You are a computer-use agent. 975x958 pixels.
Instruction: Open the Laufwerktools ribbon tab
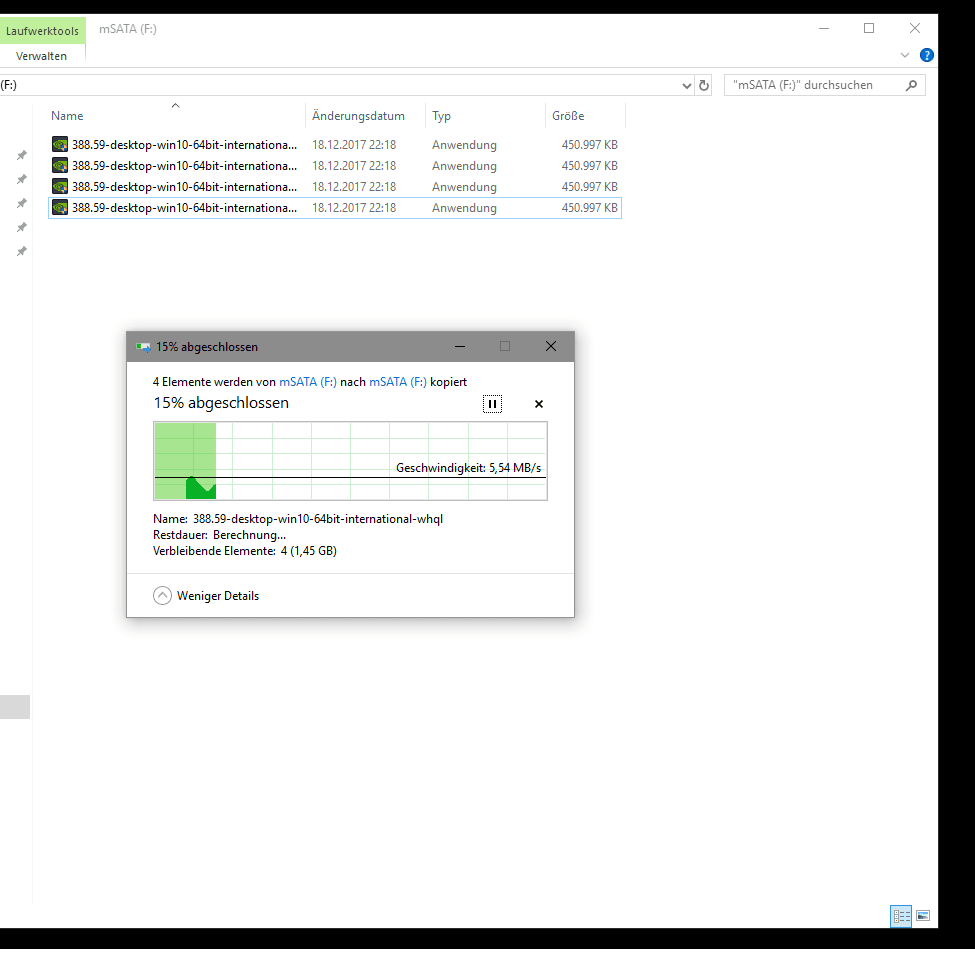pyautogui.click(x=42, y=30)
